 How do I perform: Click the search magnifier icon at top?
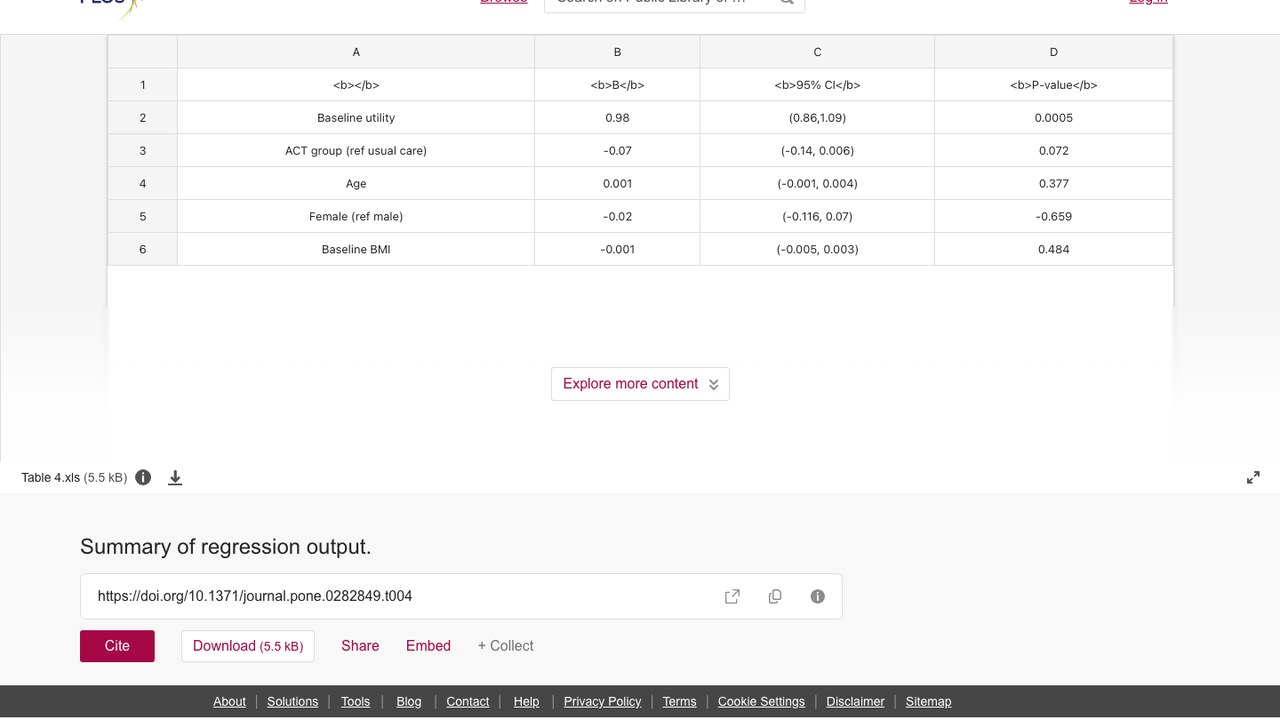pyautogui.click(x=786, y=2)
